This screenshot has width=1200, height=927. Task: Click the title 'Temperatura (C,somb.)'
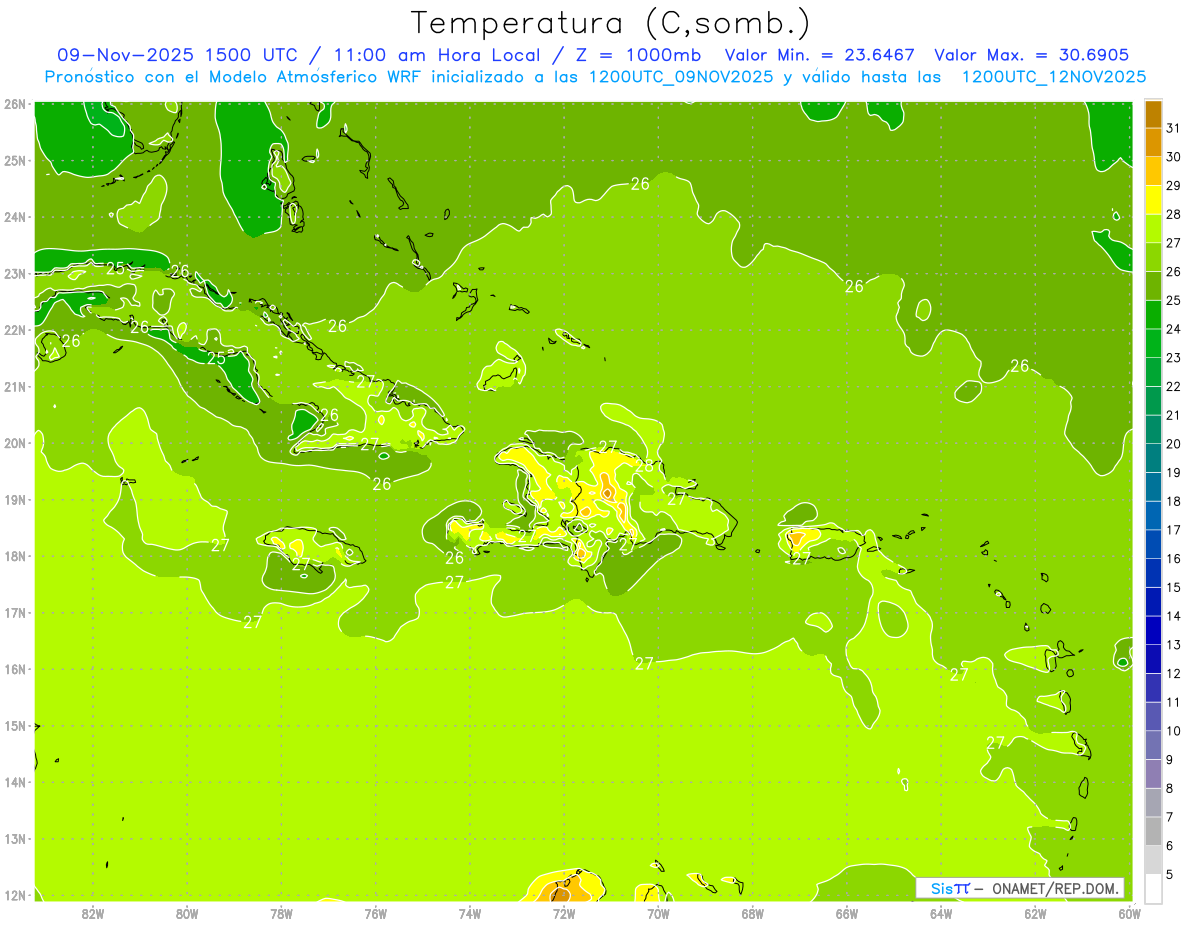click(x=611, y=22)
